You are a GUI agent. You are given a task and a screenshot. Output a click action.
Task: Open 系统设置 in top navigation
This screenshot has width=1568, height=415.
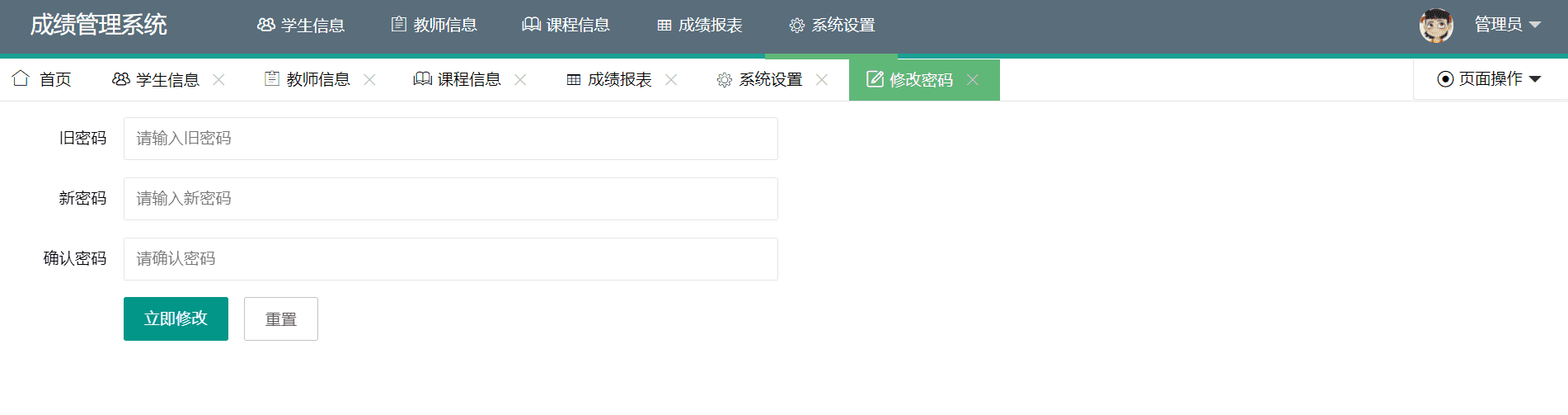[833, 26]
